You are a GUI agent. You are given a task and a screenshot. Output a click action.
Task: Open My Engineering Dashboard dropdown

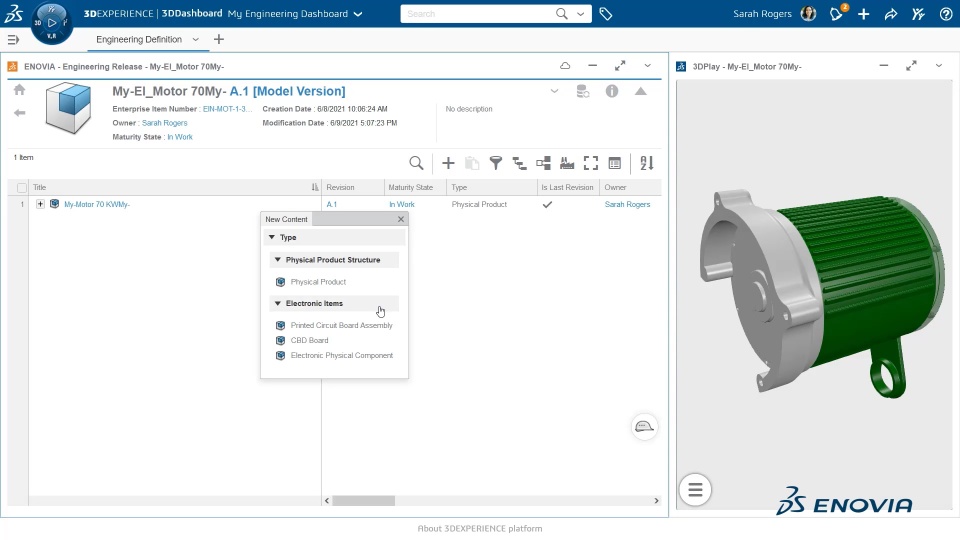point(358,14)
